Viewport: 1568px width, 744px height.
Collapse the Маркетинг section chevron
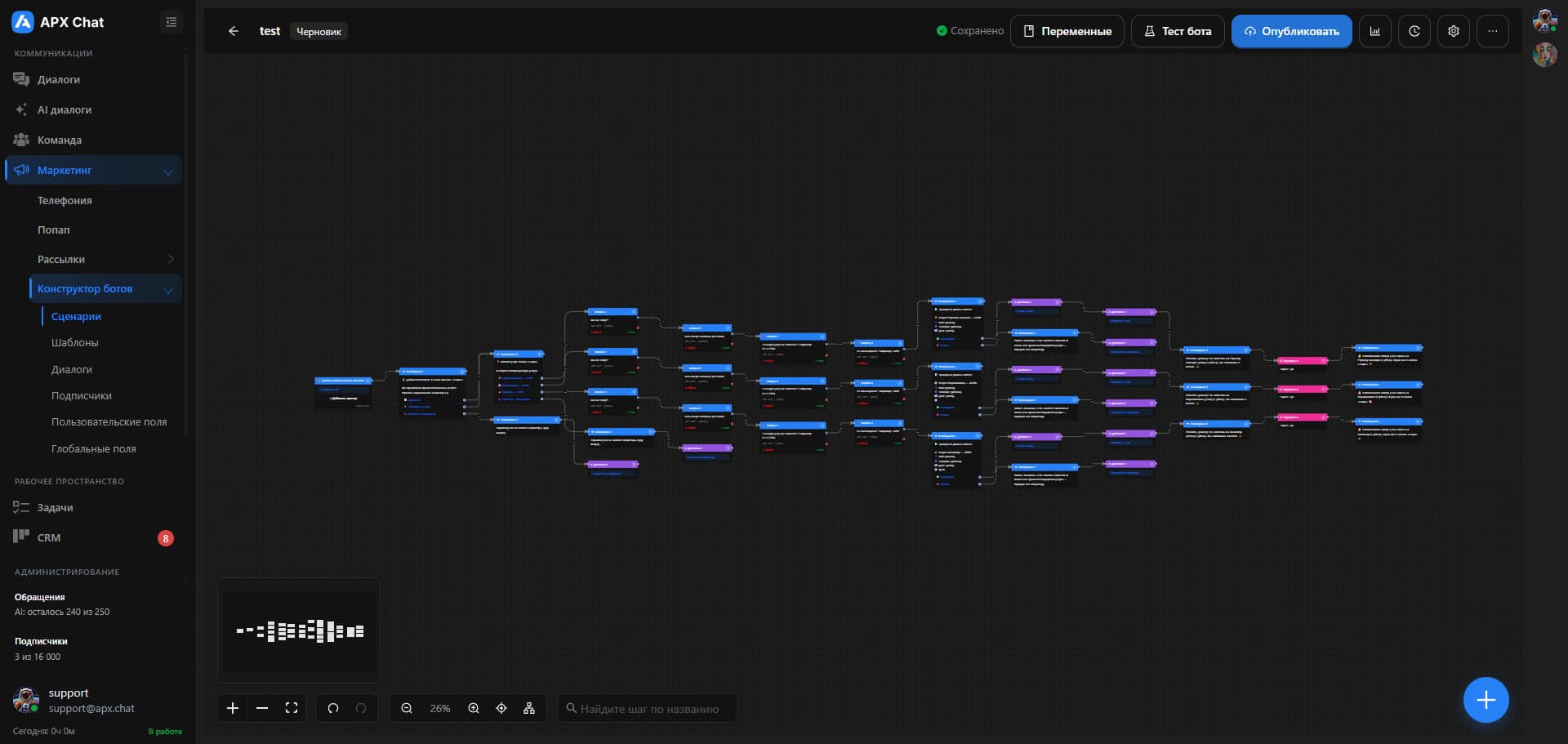point(168,172)
